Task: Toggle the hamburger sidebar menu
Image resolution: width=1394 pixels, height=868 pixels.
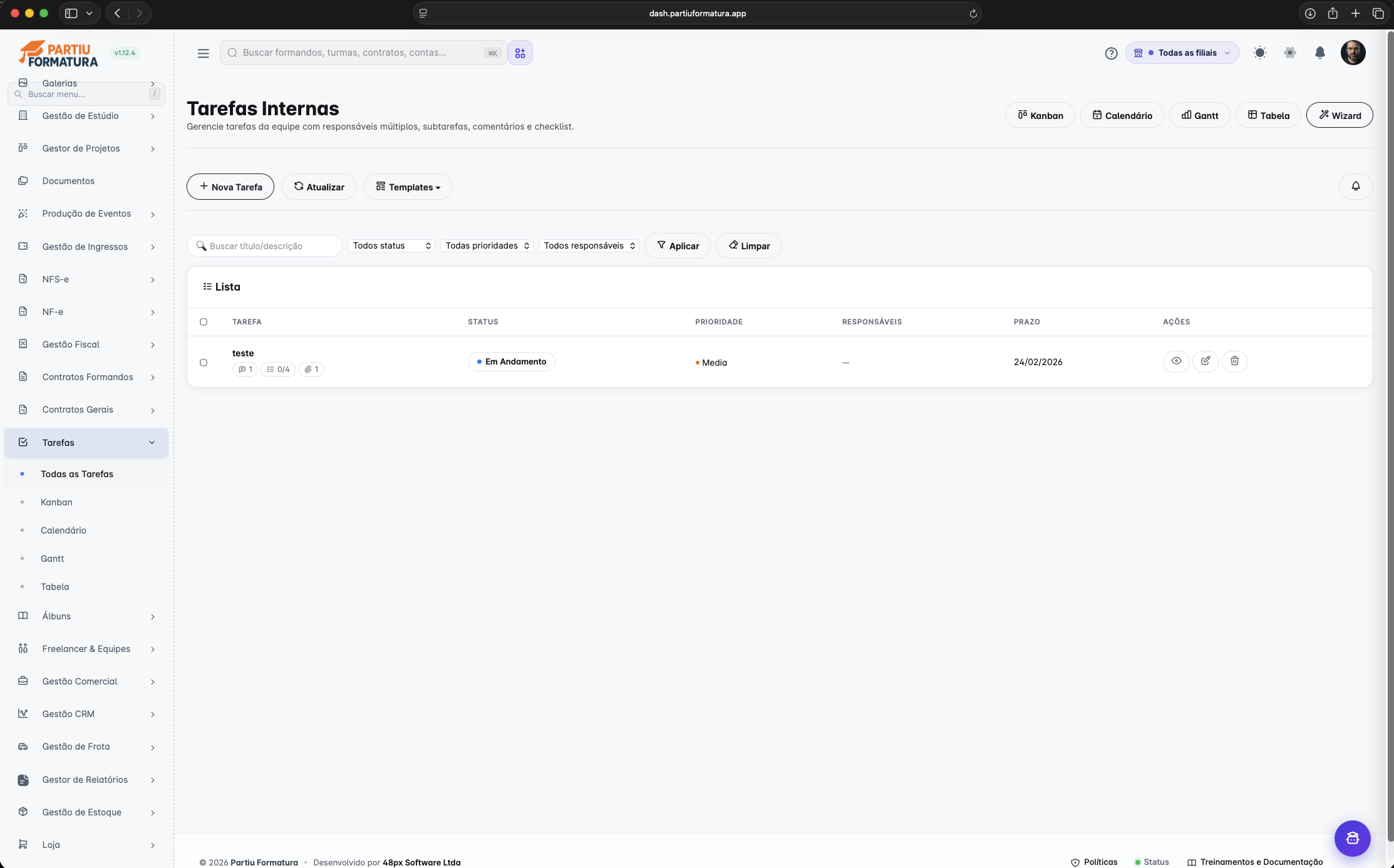Action: pyautogui.click(x=203, y=53)
